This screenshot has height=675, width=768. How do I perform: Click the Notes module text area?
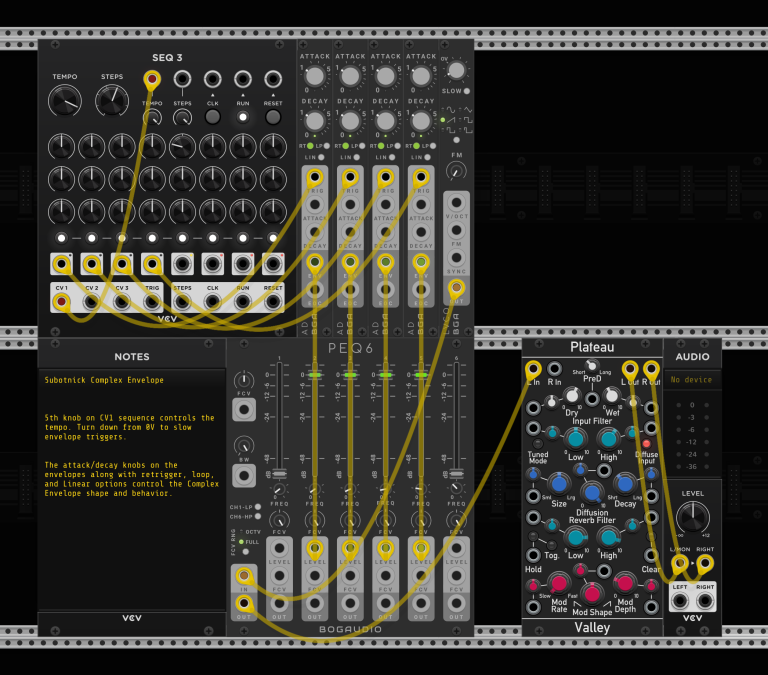[132, 490]
